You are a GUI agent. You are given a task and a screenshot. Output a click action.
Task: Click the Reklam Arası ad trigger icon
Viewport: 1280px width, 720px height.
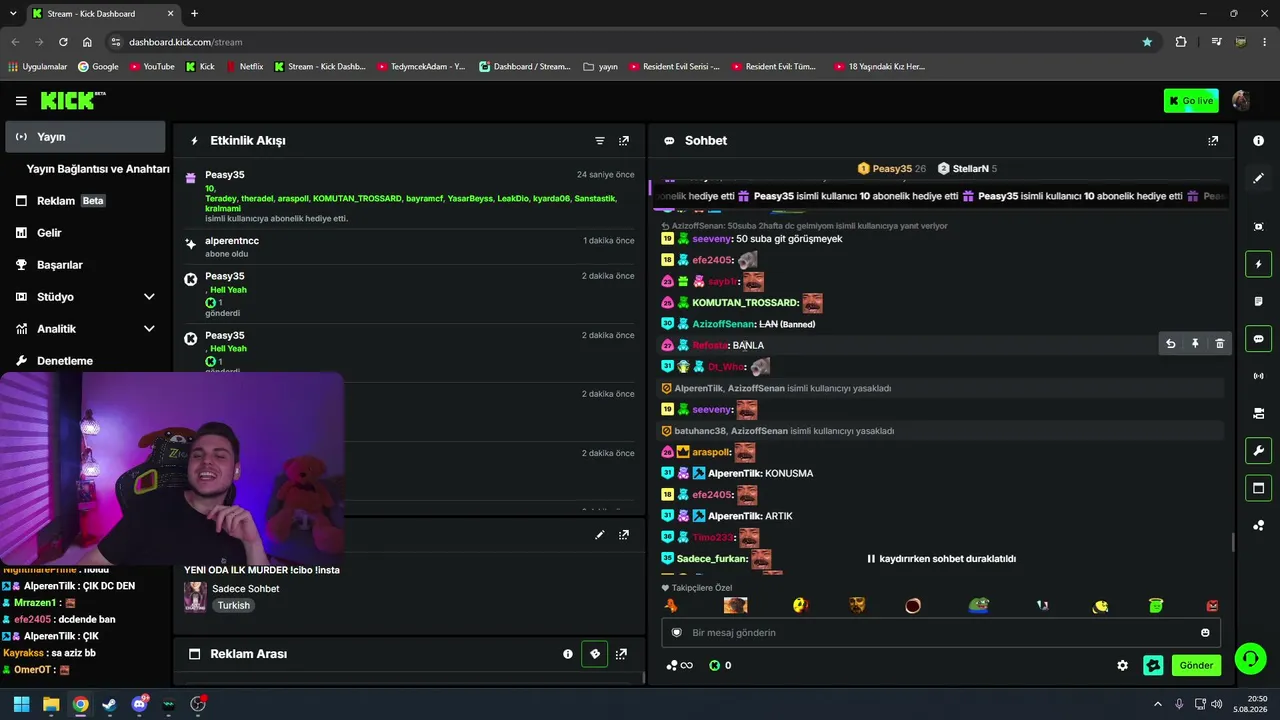coord(594,654)
